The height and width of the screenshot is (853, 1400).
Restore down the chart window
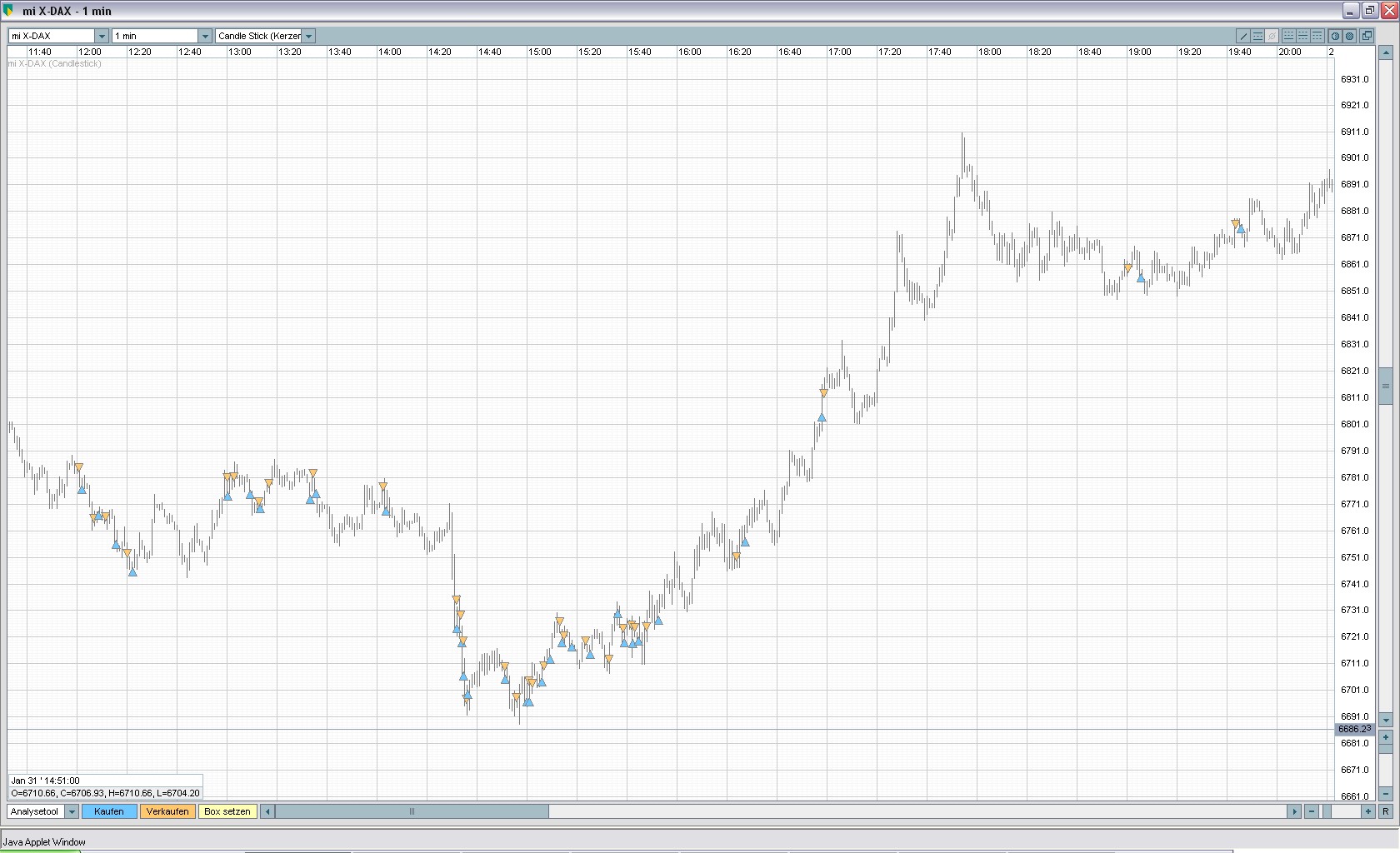(1369, 11)
